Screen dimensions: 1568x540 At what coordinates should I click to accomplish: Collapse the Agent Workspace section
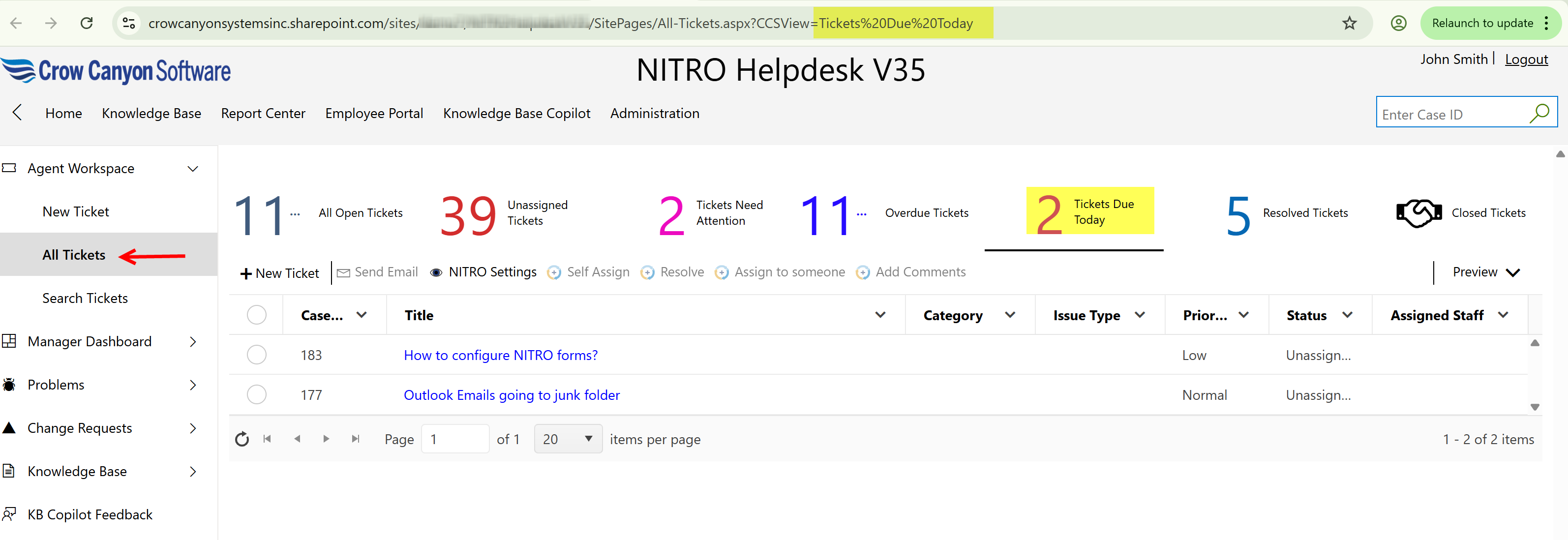click(192, 168)
